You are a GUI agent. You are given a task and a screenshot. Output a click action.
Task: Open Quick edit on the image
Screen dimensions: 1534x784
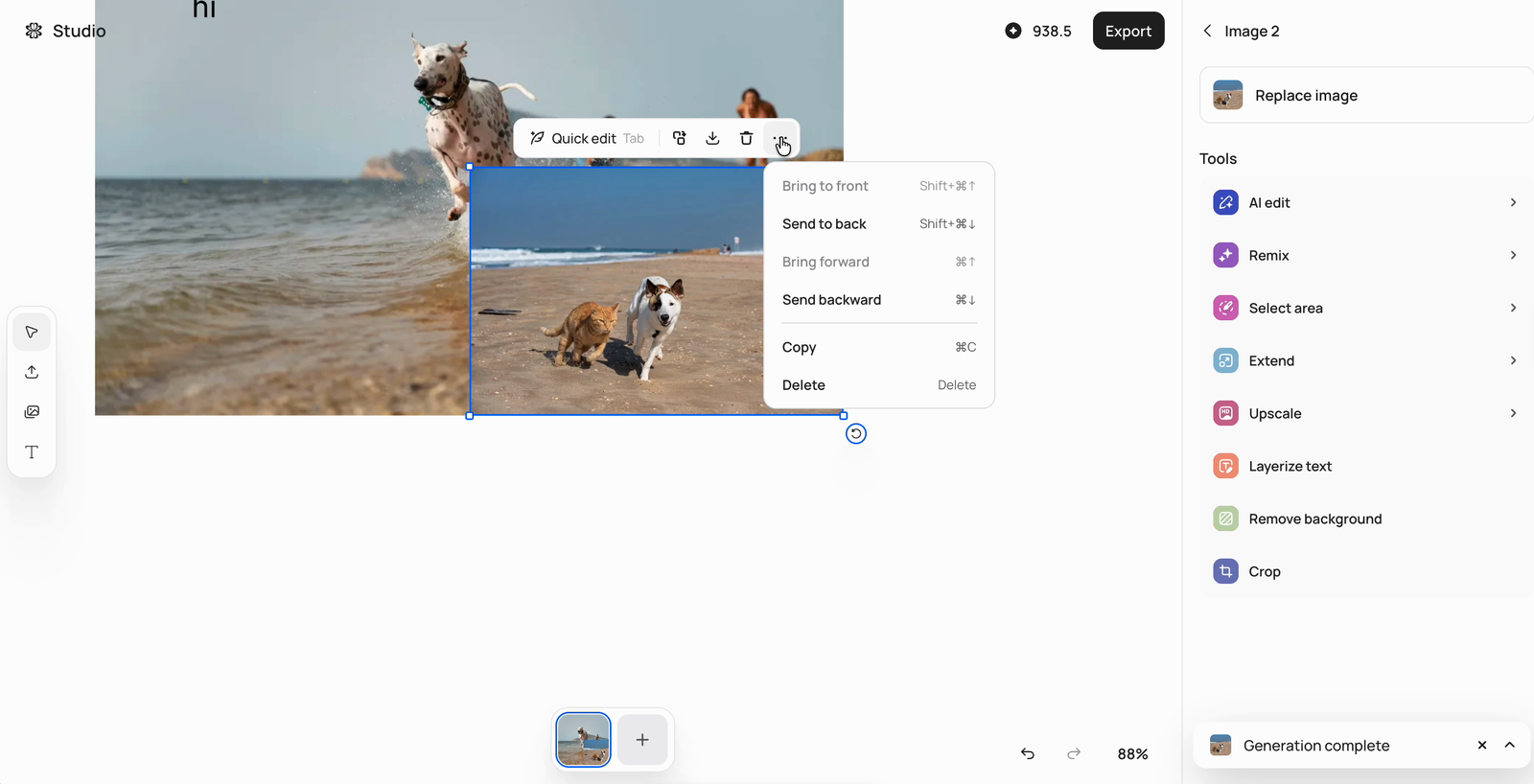[x=587, y=138]
